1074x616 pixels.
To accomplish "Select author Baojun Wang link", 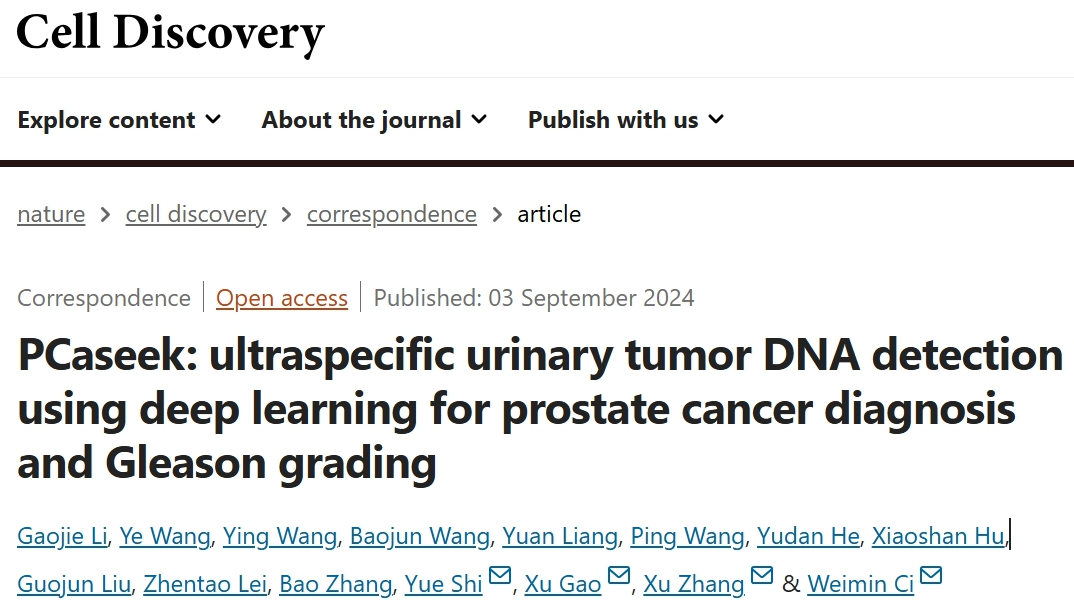I will (x=420, y=536).
